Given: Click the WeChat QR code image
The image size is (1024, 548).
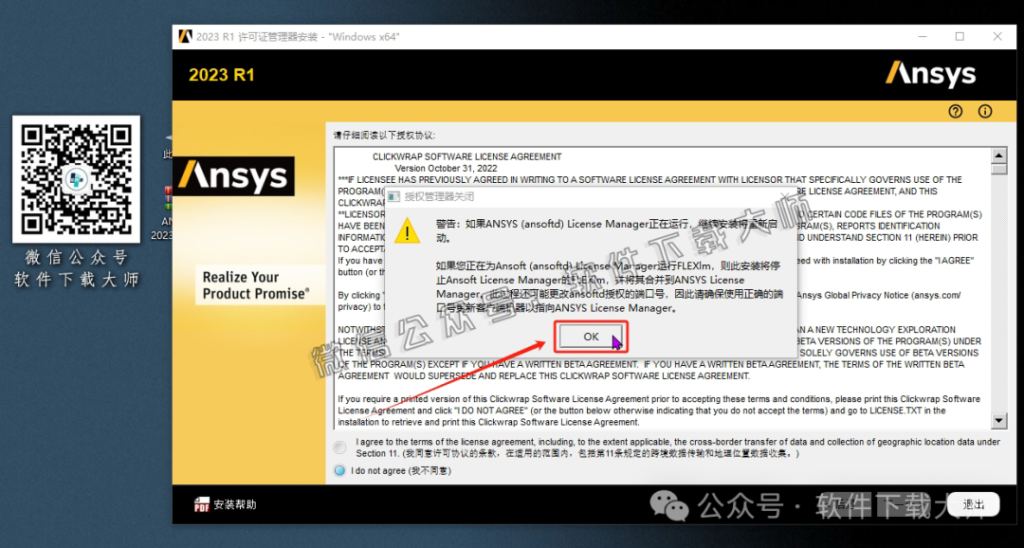Looking at the screenshot, I should pyautogui.click(x=76, y=180).
